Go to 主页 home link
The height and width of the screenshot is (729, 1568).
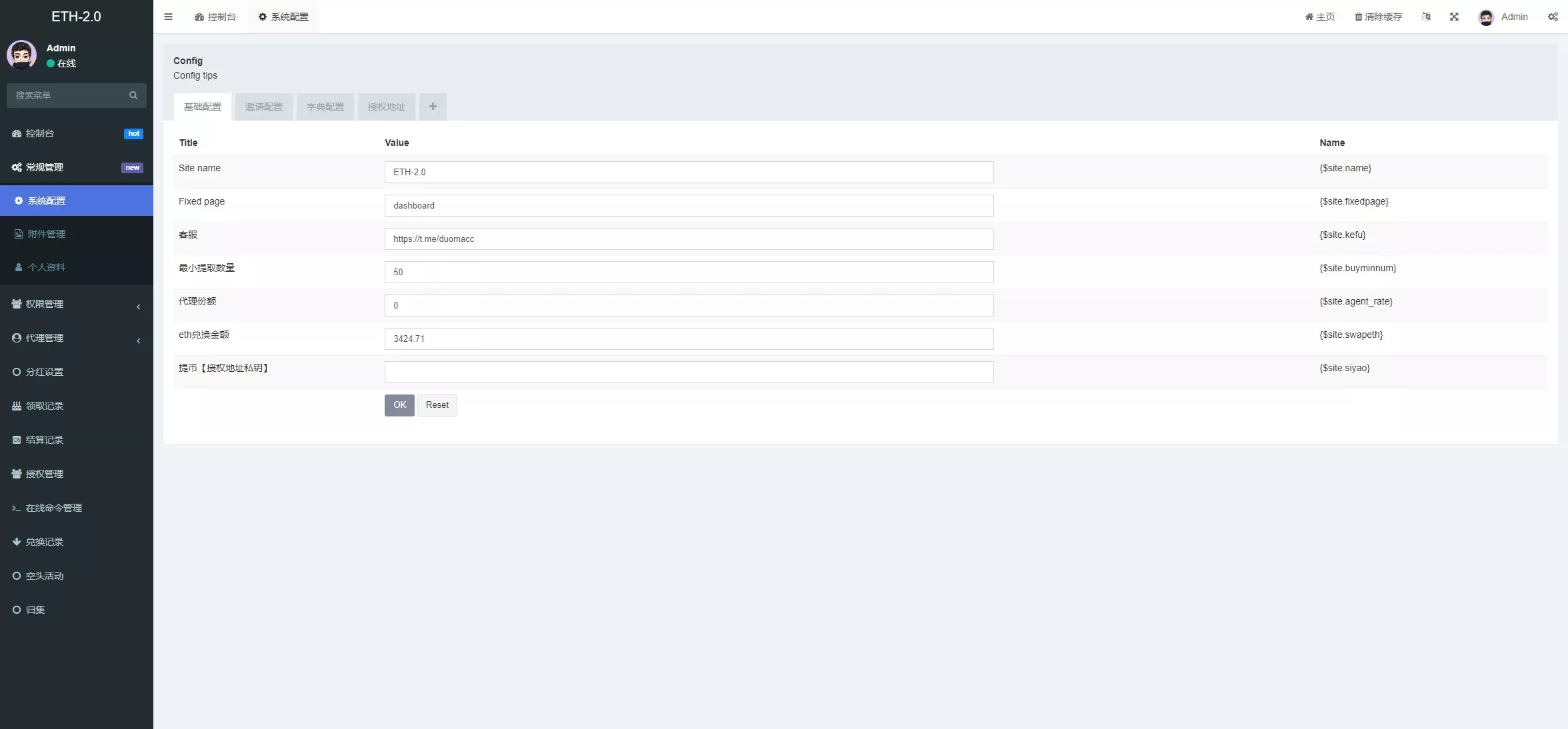click(1319, 17)
